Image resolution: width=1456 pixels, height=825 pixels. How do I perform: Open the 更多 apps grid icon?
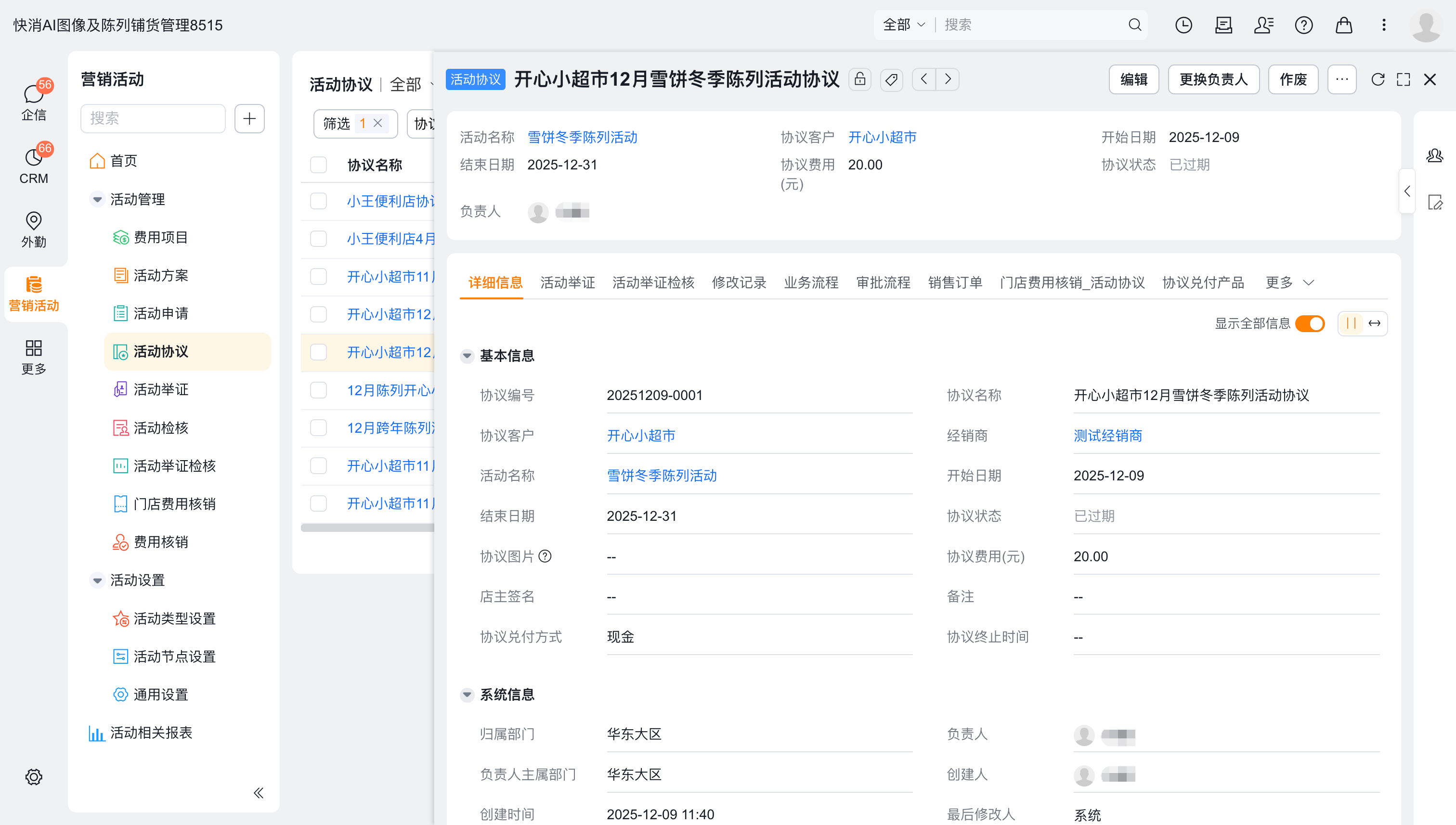pyautogui.click(x=33, y=356)
